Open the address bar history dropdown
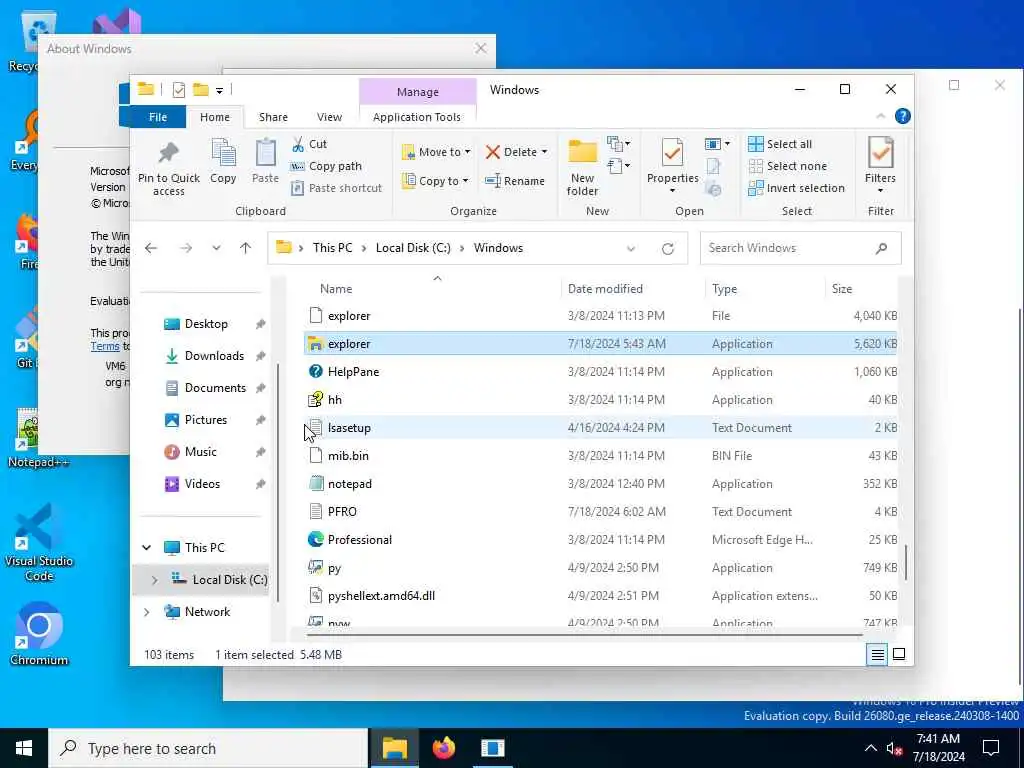 tap(631, 249)
